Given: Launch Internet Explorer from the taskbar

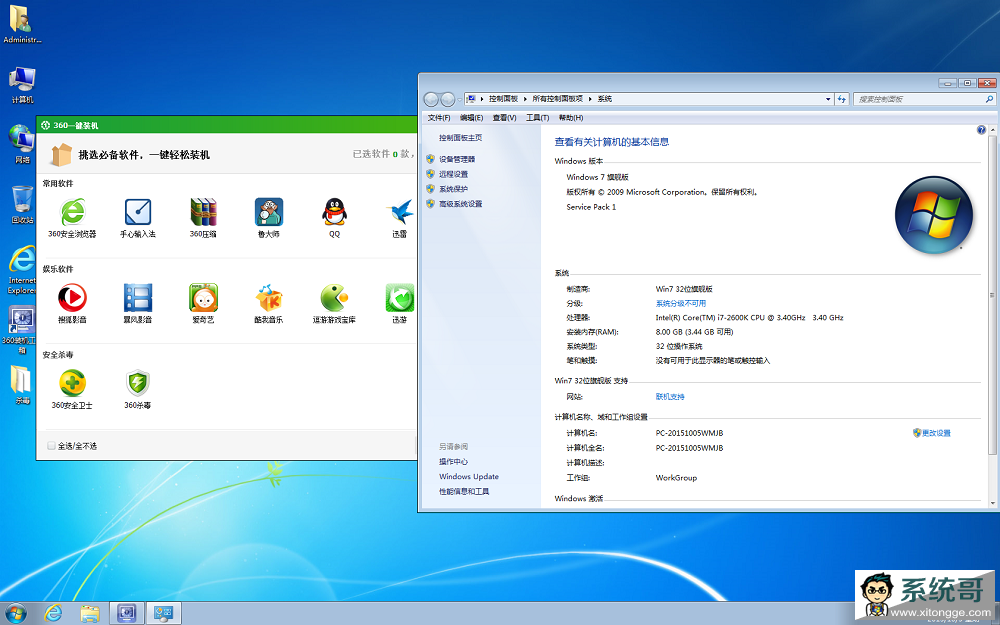Looking at the screenshot, I should (54, 614).
